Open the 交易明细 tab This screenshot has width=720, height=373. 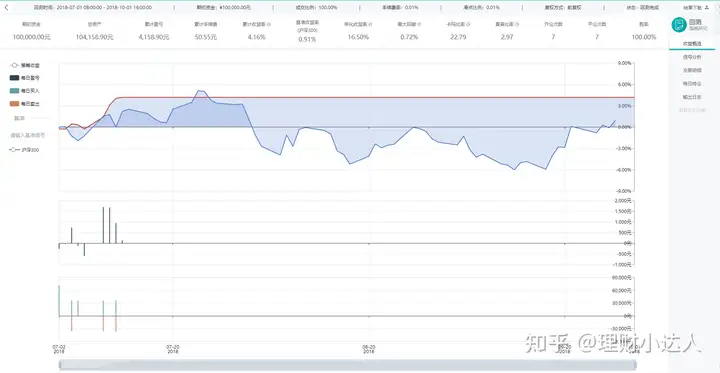692,70
